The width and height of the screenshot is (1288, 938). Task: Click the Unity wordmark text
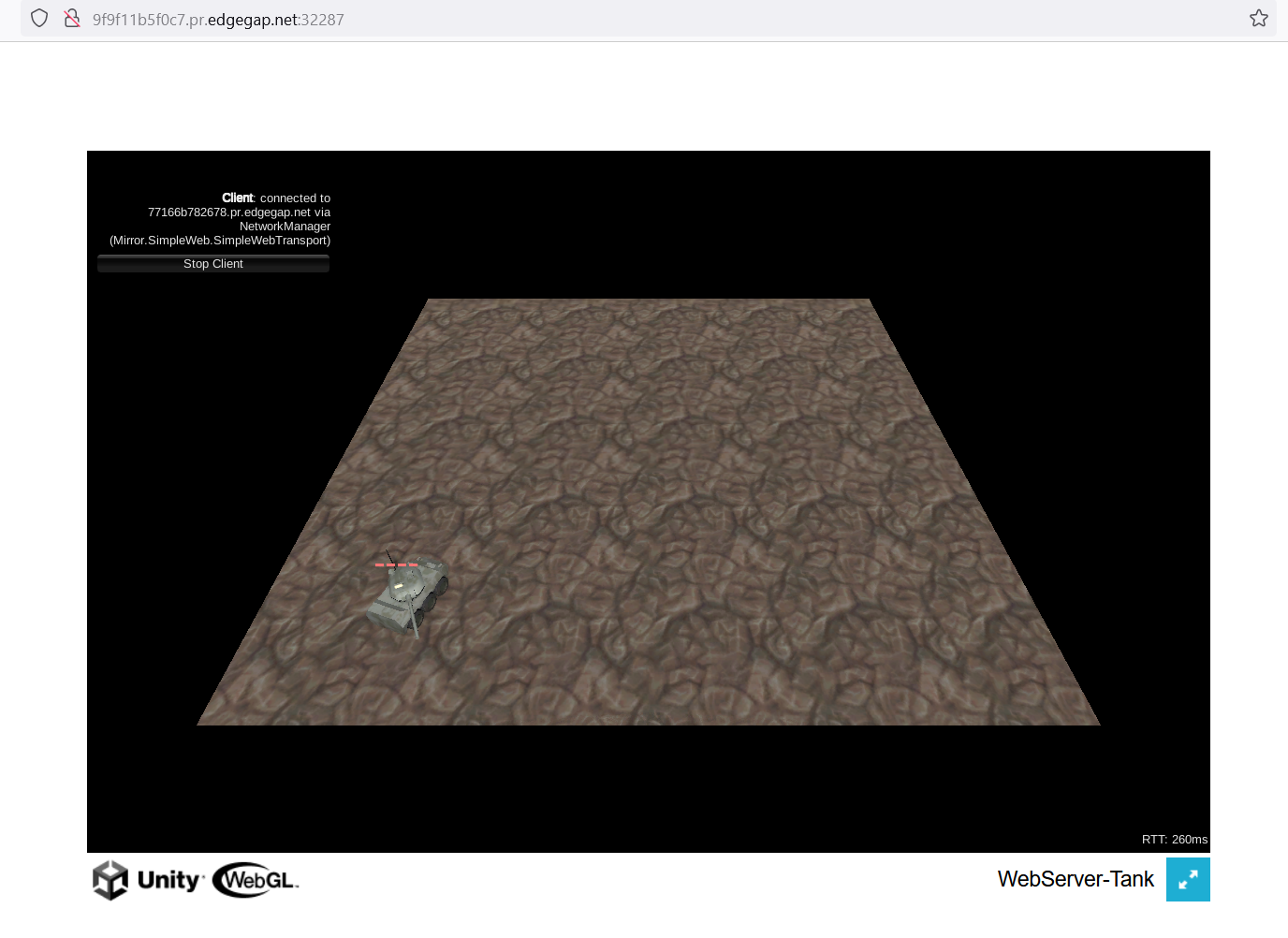[x=169, y=880]
